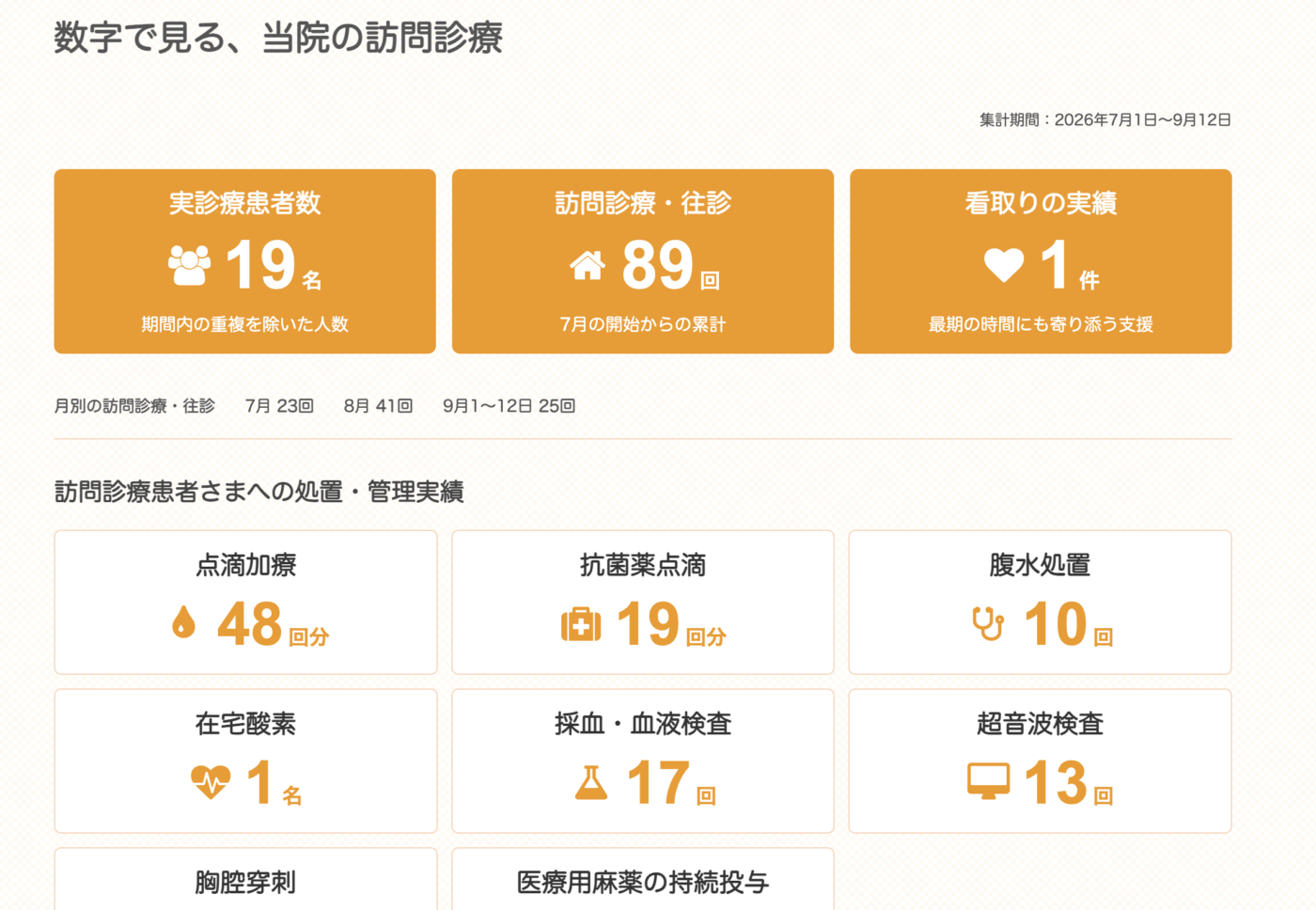The width and height of the screenshot is (1316, 910).
Task: Click the people group icon beside 19名
Action: click(189, 265)
